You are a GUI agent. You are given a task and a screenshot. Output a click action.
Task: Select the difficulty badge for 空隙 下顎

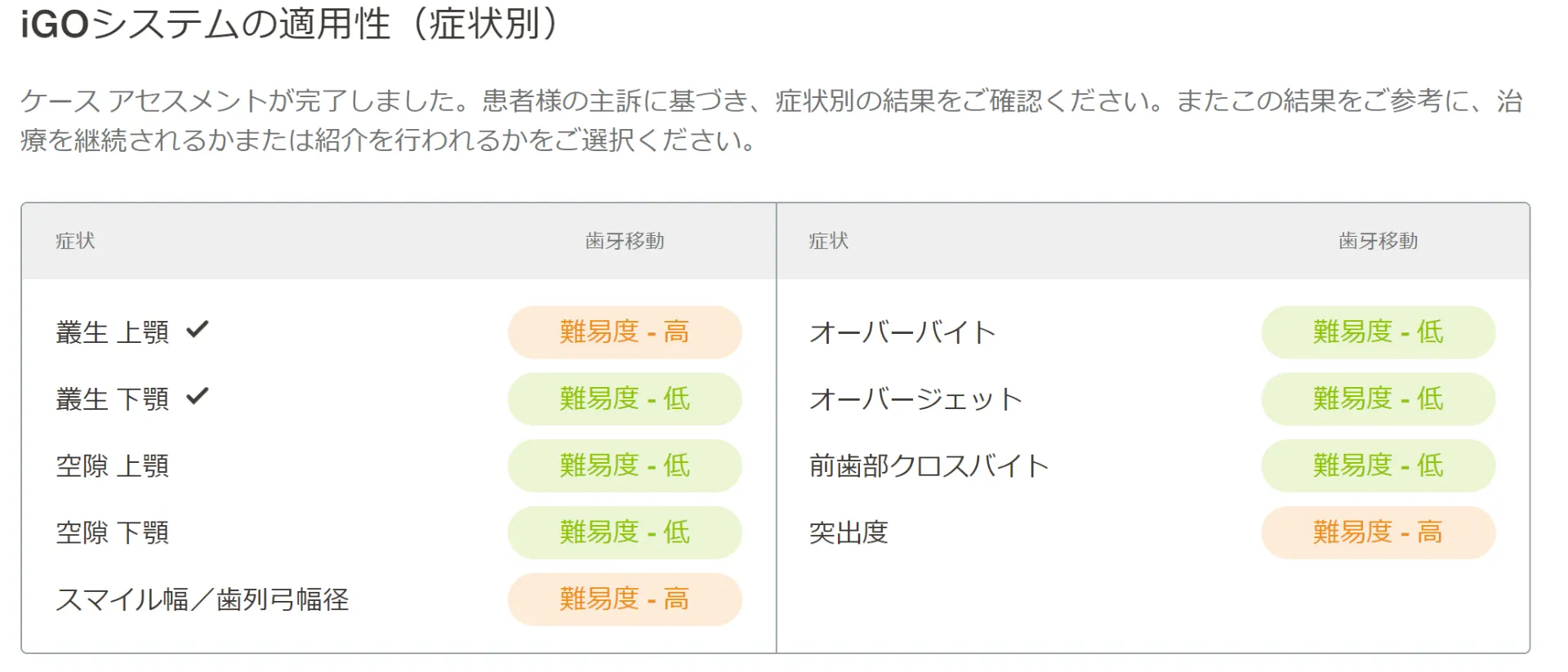point(625,533)
